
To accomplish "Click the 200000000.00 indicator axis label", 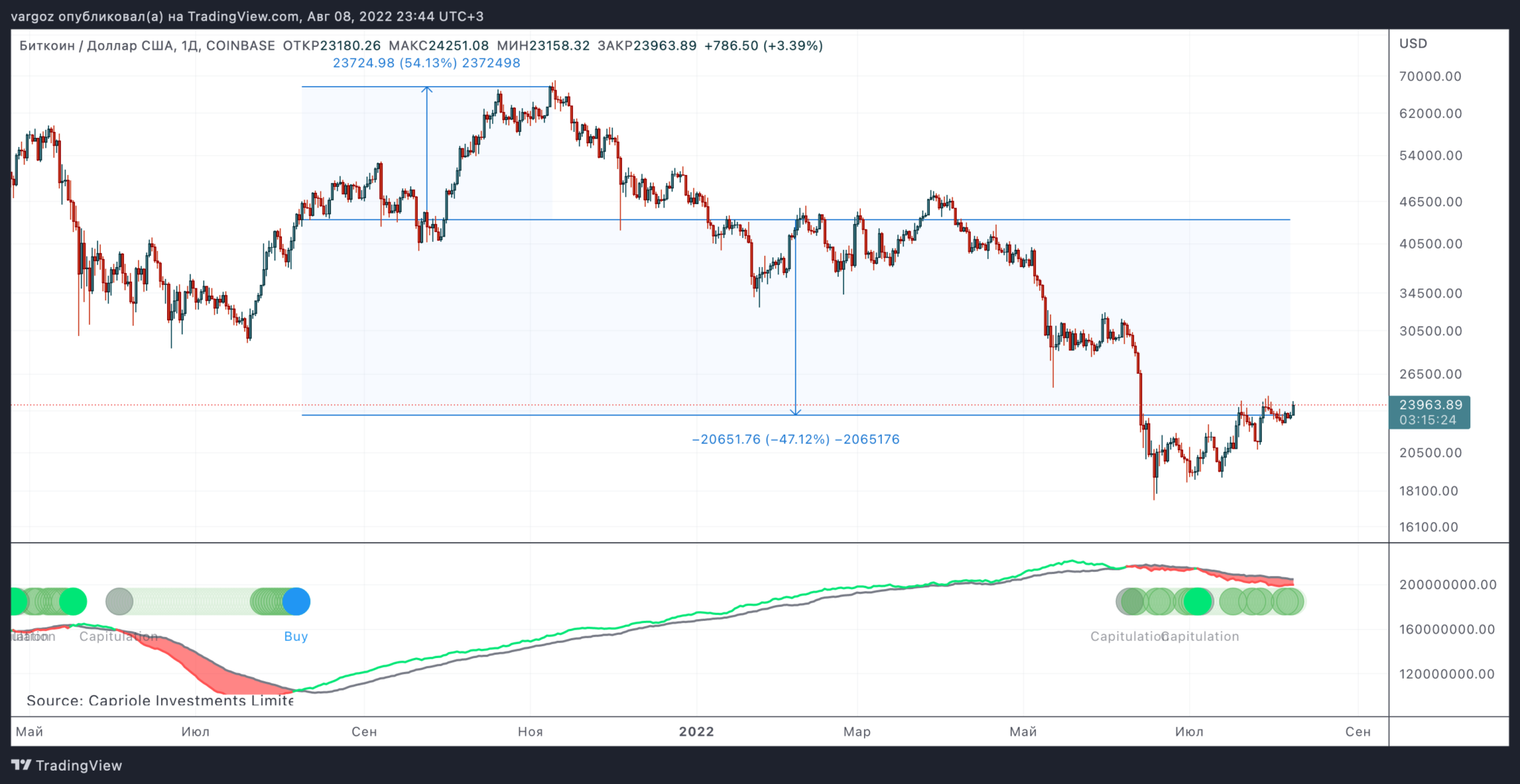I will [1447, 584].
